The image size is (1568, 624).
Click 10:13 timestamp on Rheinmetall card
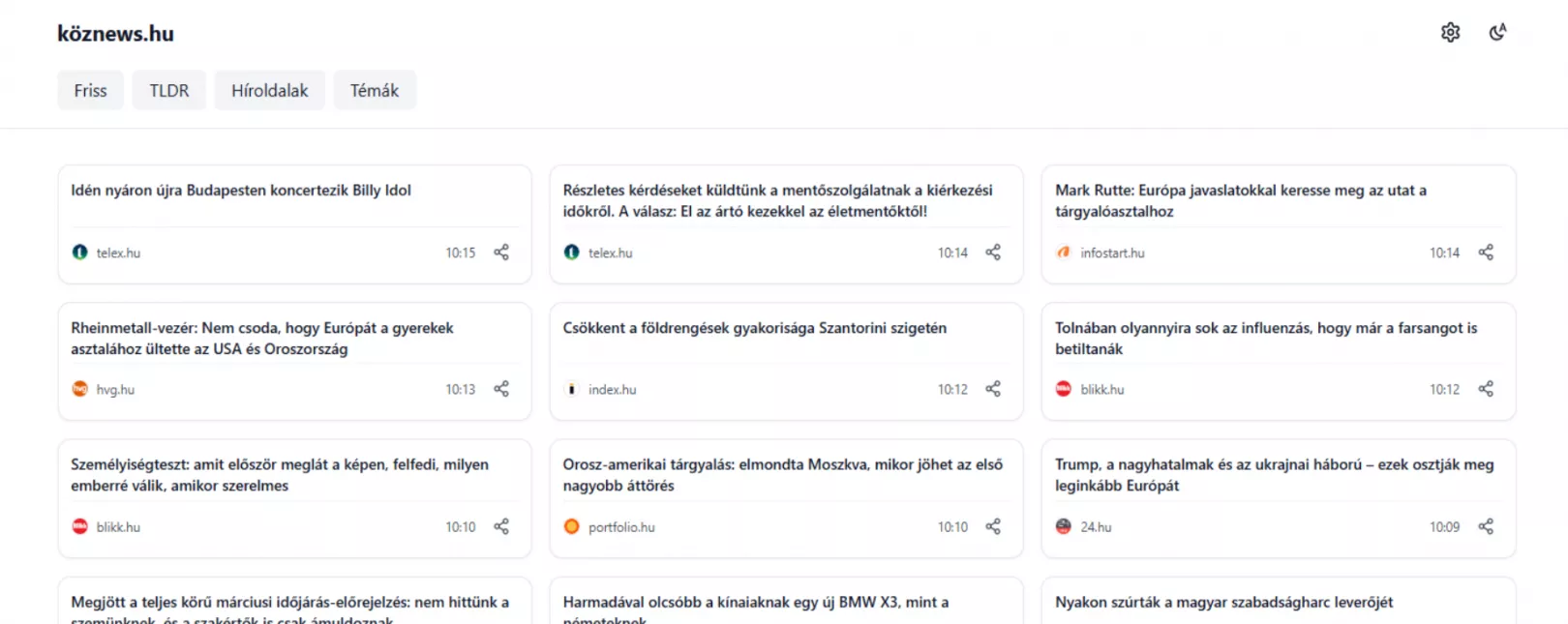[x=461, y=389]
